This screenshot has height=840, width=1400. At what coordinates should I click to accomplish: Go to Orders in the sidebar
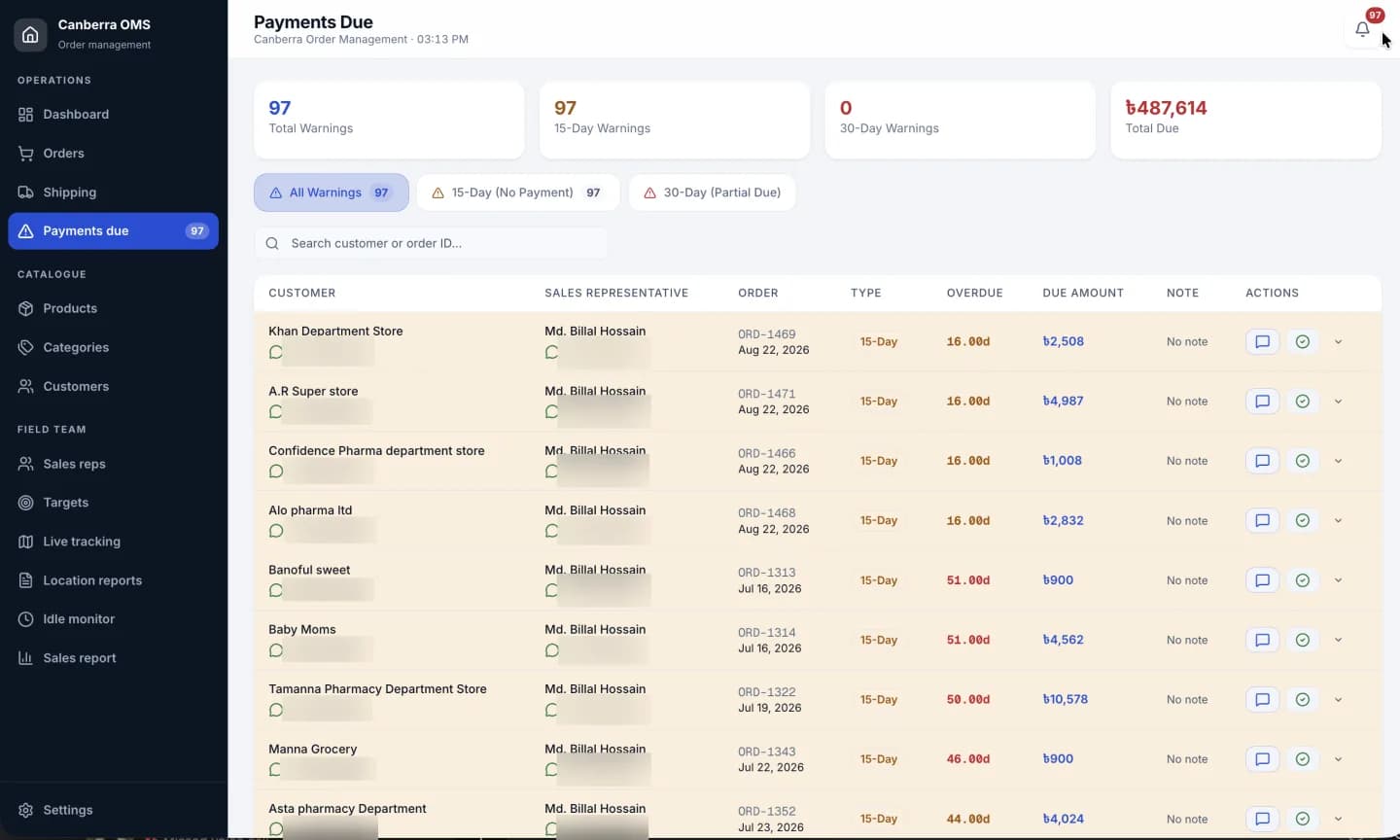(x=113, y=153)
